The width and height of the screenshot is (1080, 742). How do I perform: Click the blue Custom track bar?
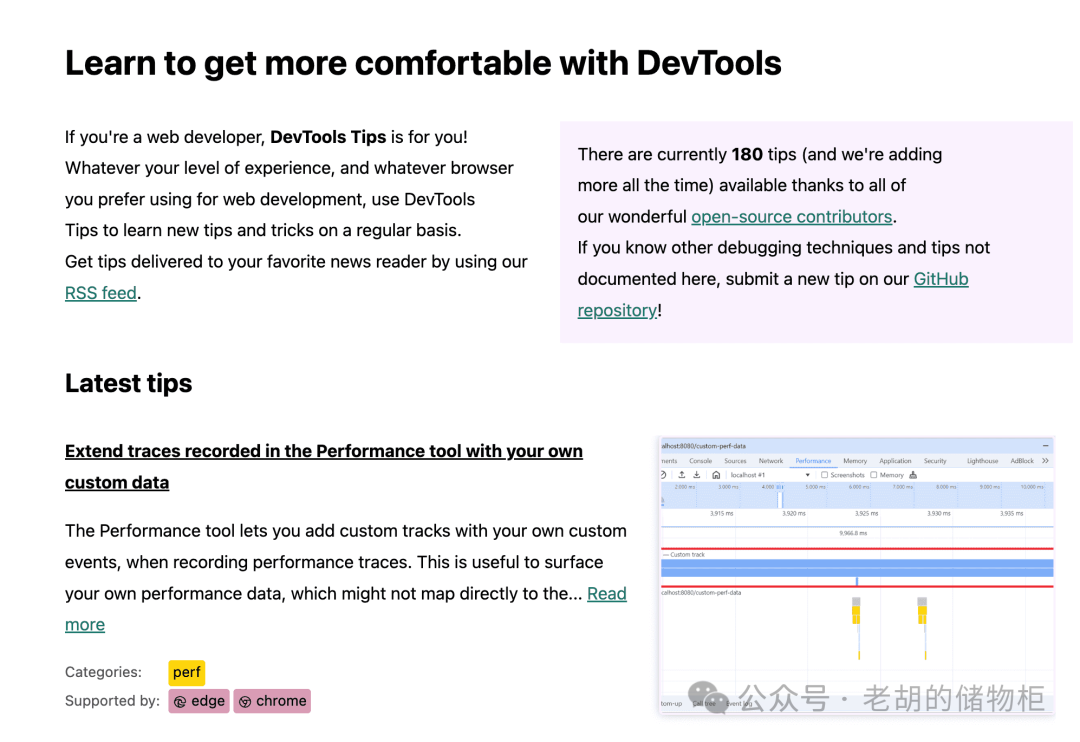tap(857, 568)
